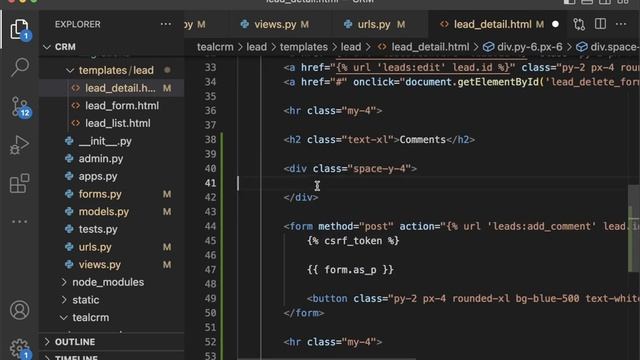This screenshot has width=640, height=360.
Task: Show additional views ellipsis in activity bar
Action: [x=20, y=222]
